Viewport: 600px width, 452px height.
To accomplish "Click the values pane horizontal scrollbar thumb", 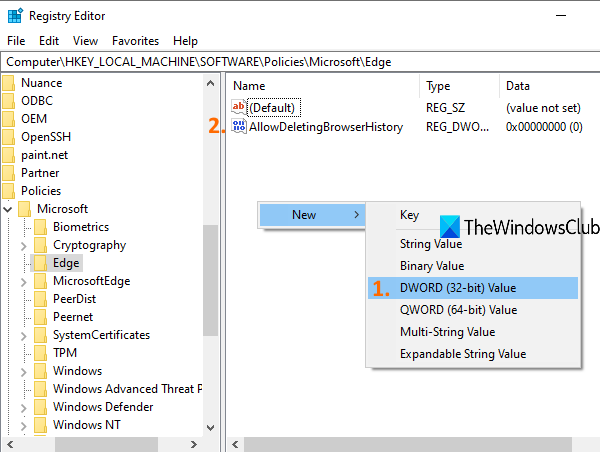I will 408,444.
